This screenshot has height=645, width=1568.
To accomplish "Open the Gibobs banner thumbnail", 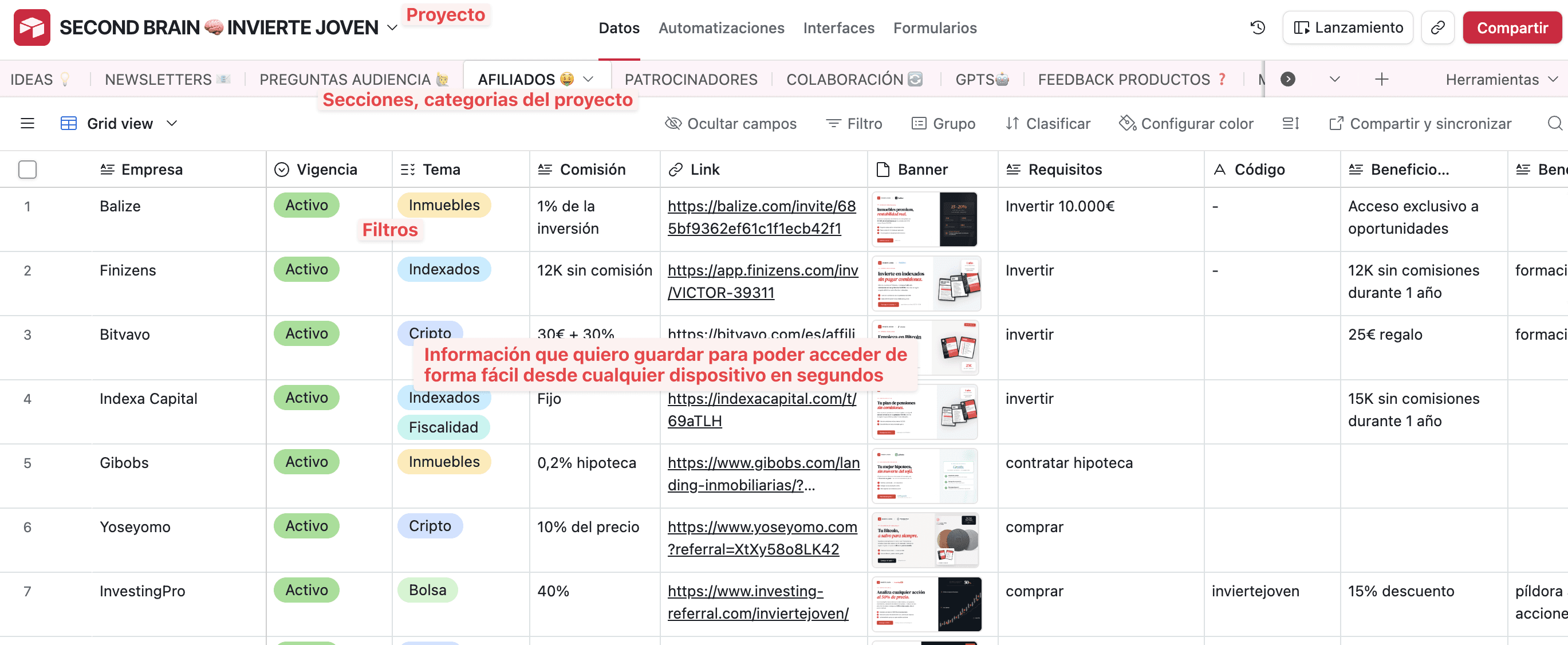I will (x=925, y=476).
